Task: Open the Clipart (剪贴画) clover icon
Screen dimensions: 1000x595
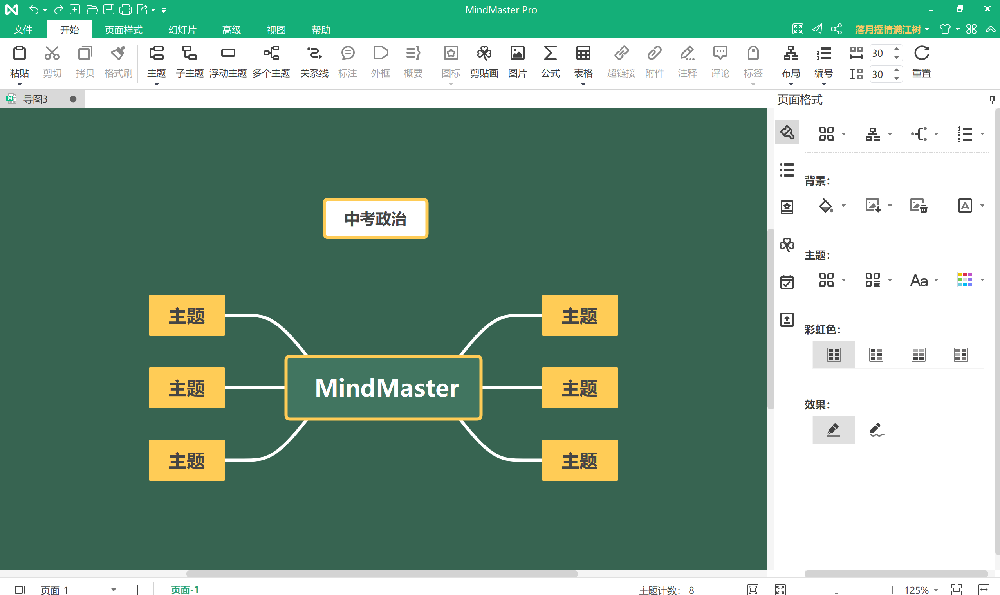Action: click(x=484, y=54)
